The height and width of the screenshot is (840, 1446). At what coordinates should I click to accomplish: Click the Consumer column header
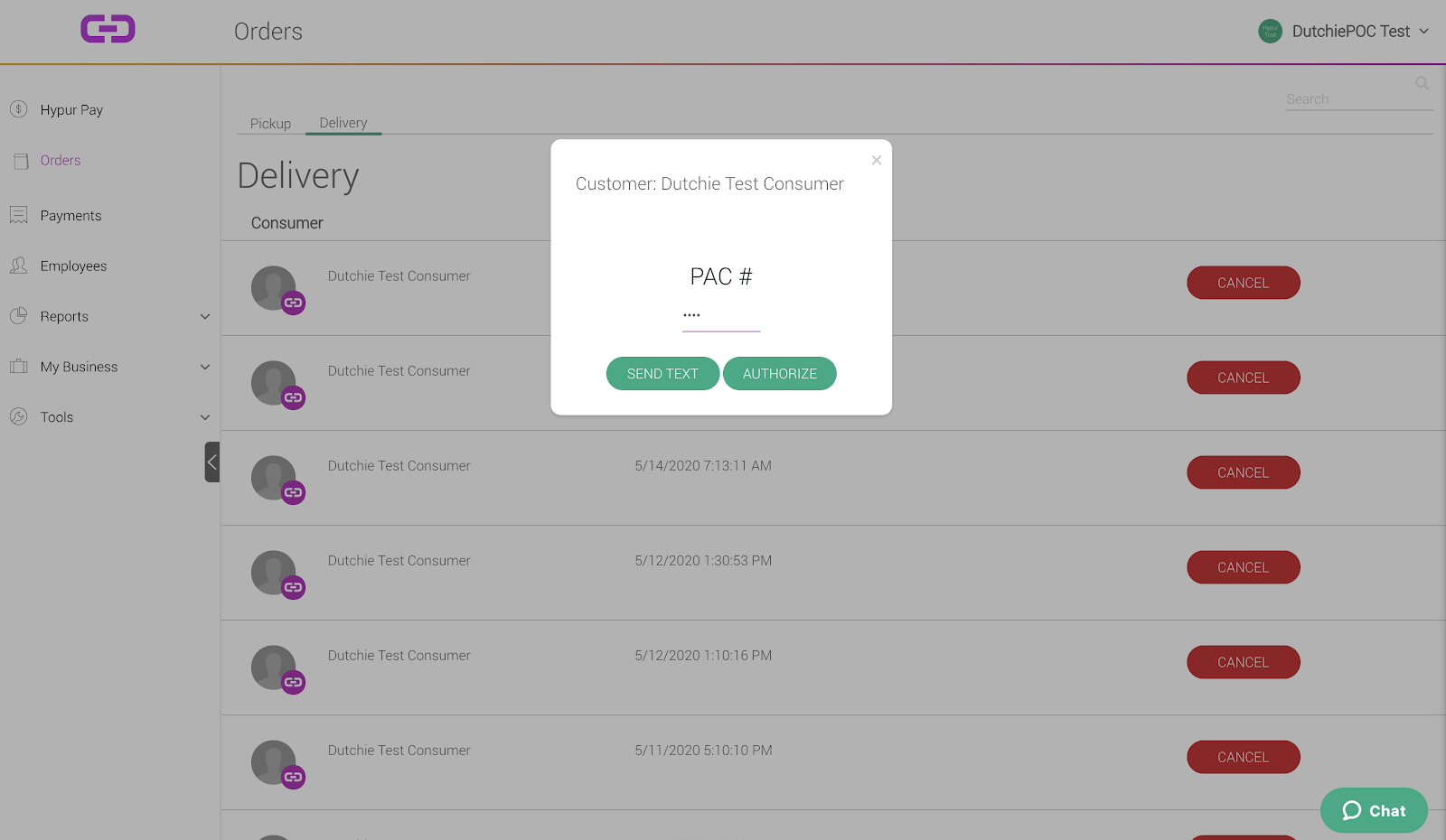click(287, 223)
